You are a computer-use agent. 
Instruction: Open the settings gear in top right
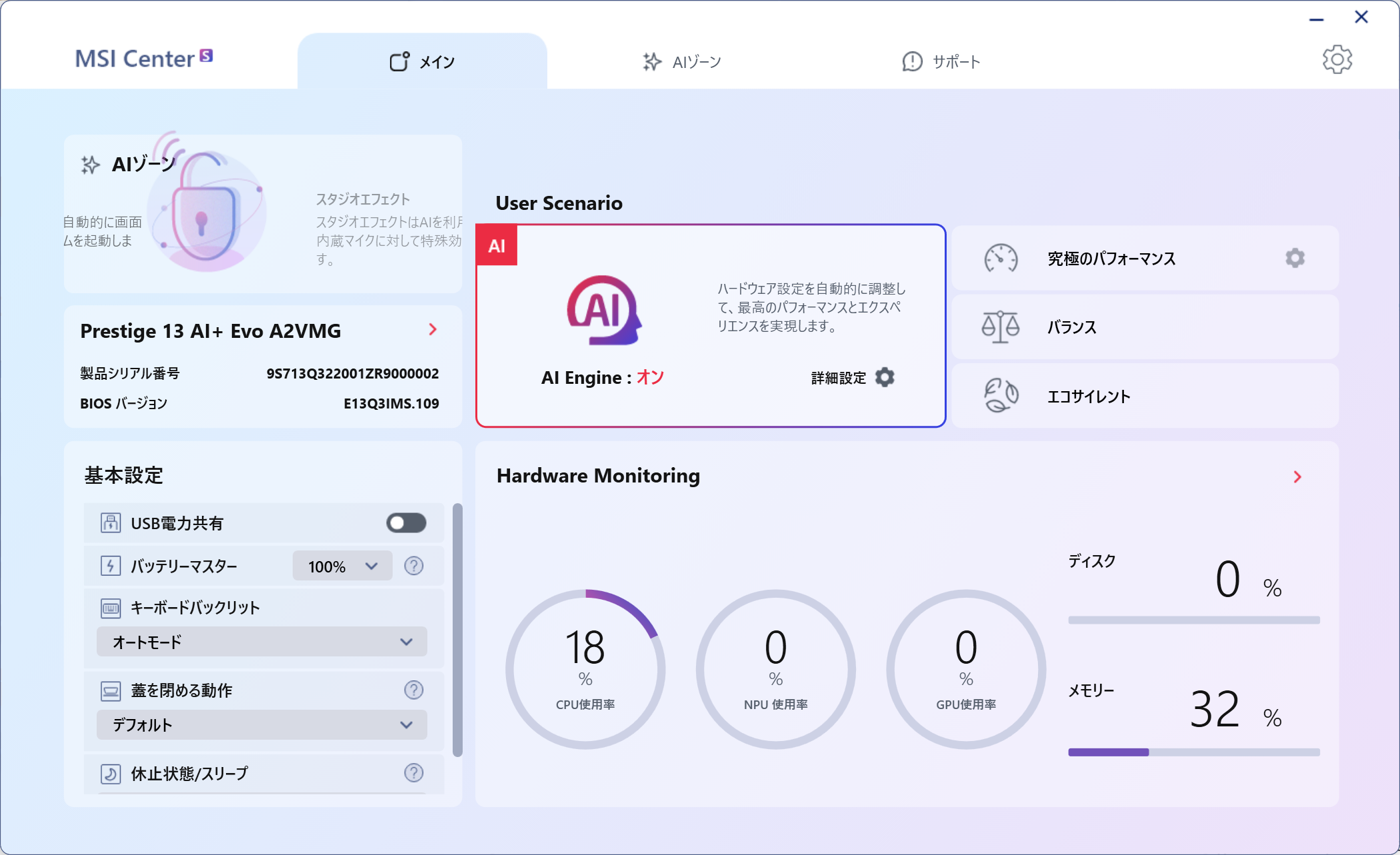1337,60
